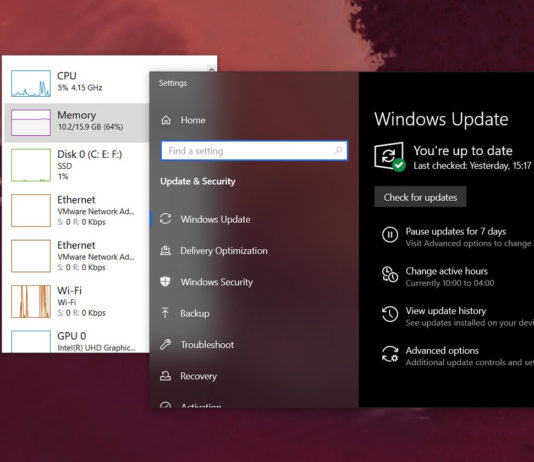This screenshot has width=534, height=462.
Task: Open Advanced options for updates
Action: tap(442, 350)
